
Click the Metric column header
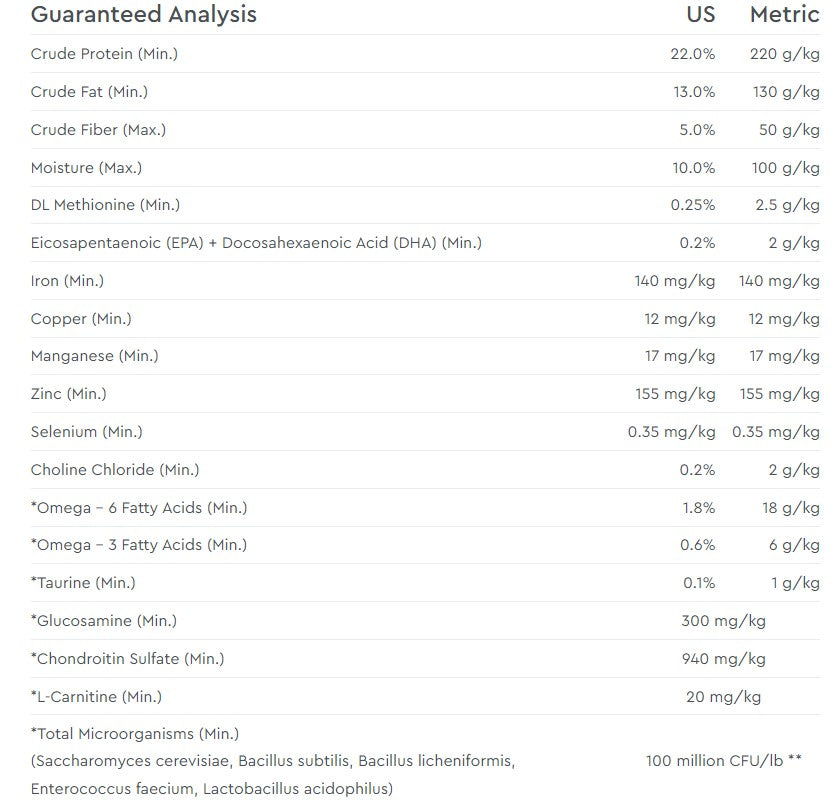coord(785,15)
